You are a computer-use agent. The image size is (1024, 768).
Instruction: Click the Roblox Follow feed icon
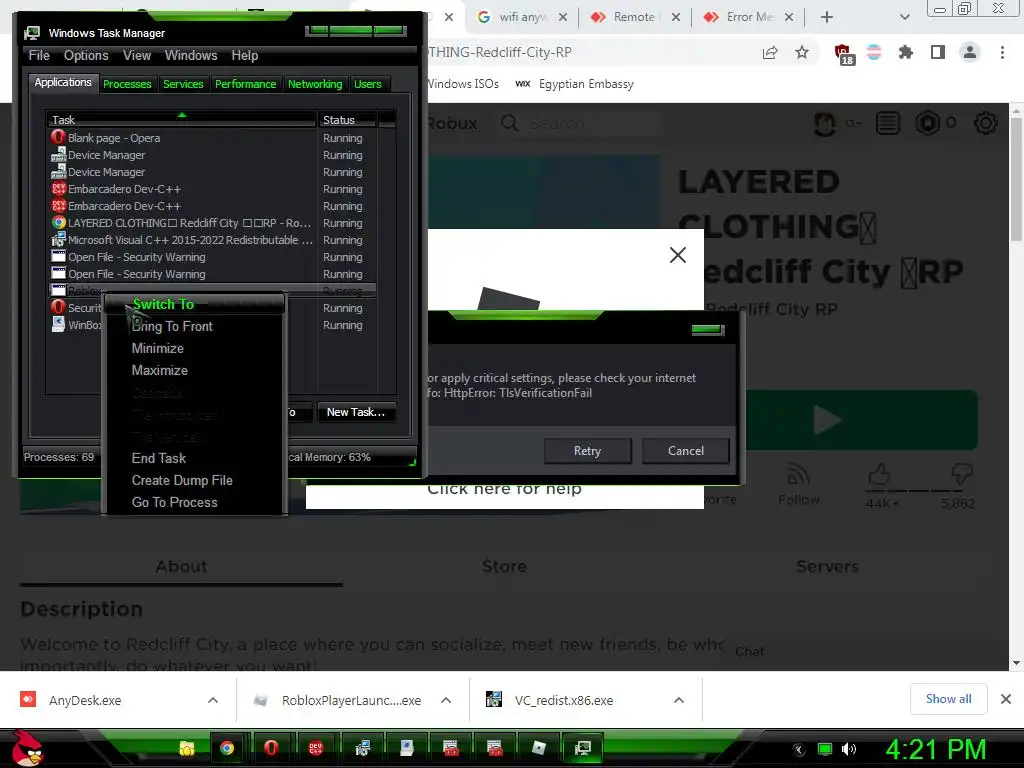(x=799, y=474)
